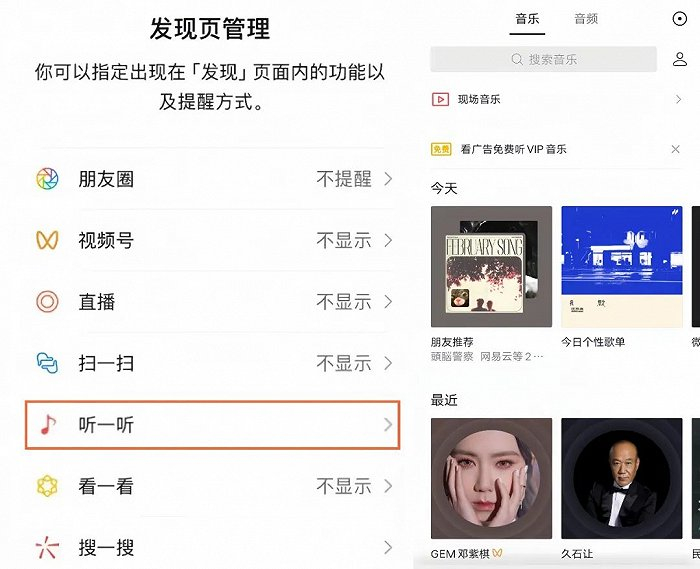
Task: Expand the 视频号 不显示 chevron
Action: pos(388,241)
